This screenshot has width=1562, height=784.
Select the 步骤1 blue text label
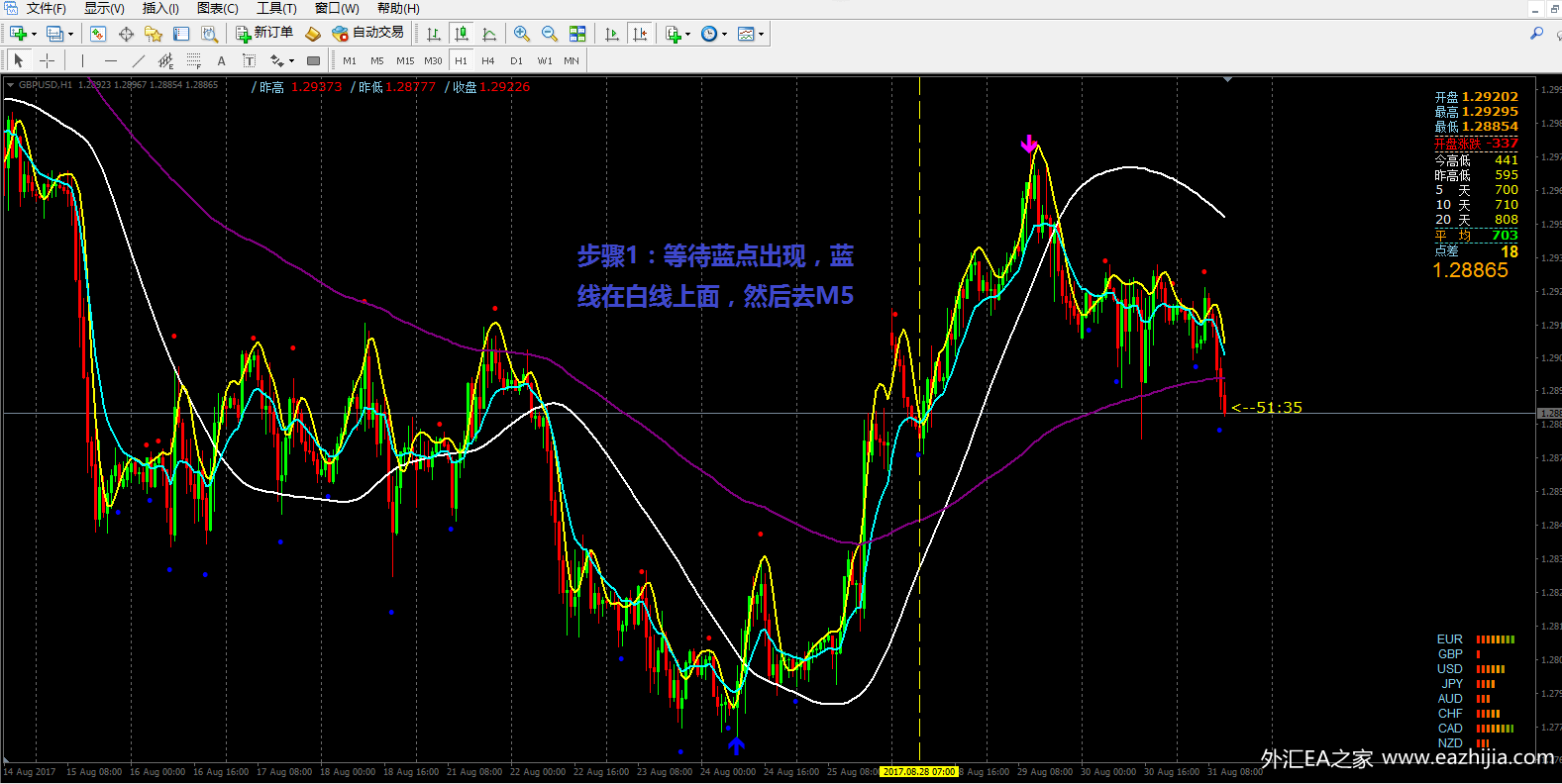coord(715,276)
